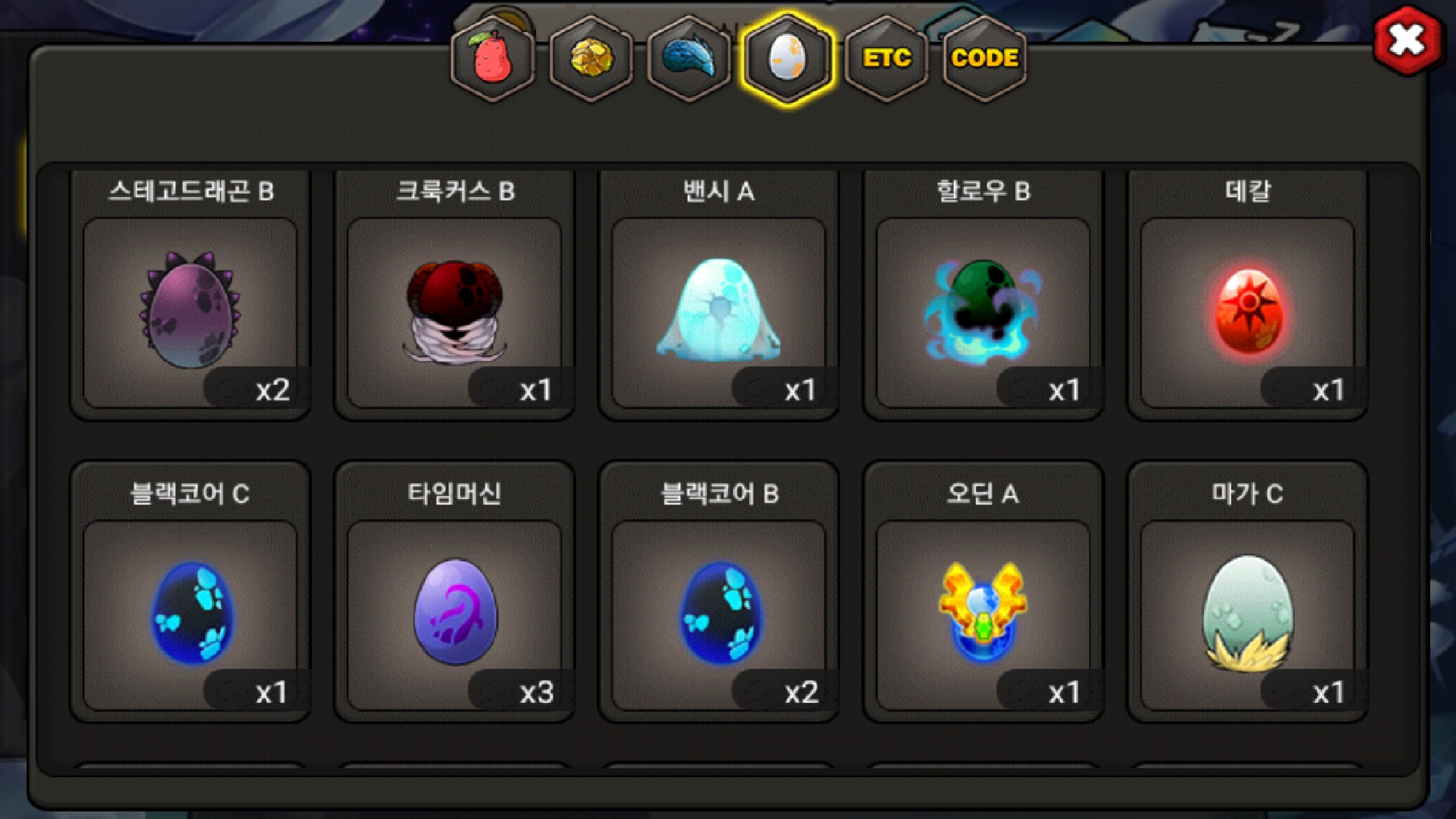1456x819 pixels.
Task: Pick the golden winged 오딘 A egg
Action: (983, 615)
